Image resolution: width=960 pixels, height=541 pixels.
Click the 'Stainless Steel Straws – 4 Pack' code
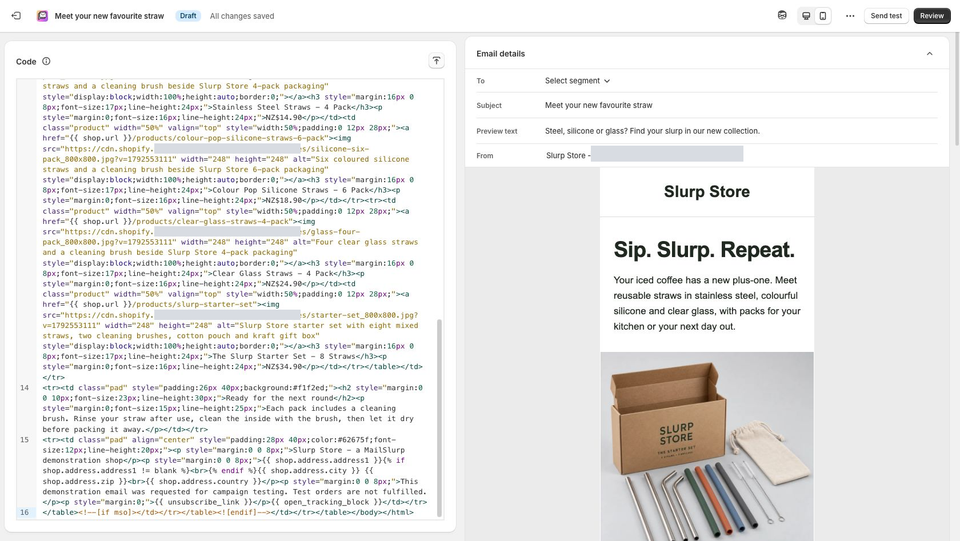point(281,107)
